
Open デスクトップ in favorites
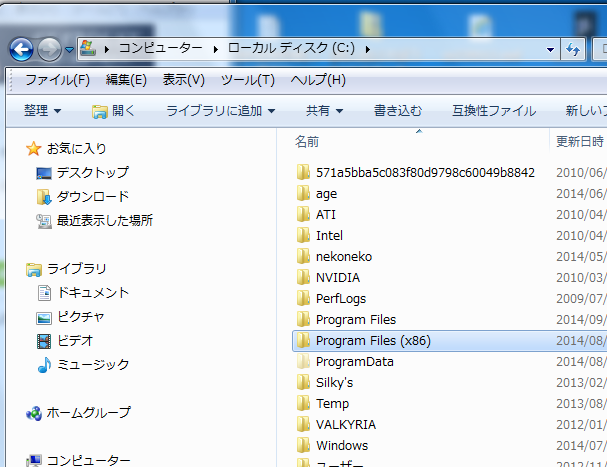pyautogui.click(x=93, y=172)
